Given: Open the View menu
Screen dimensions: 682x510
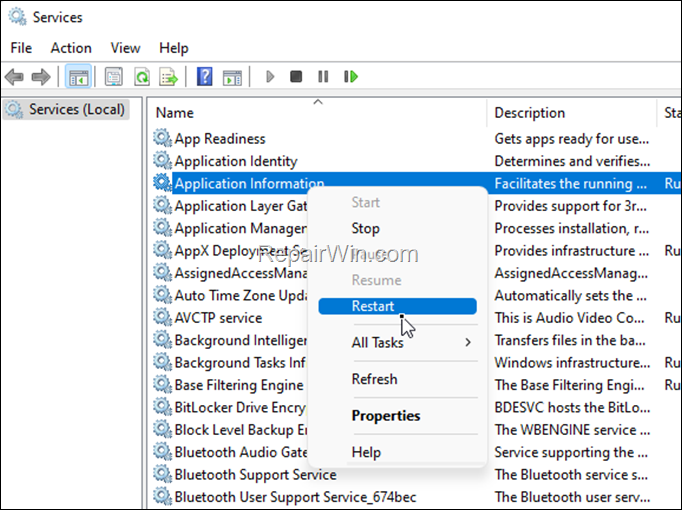Looking at the screenshot, I should click(125, 48).
